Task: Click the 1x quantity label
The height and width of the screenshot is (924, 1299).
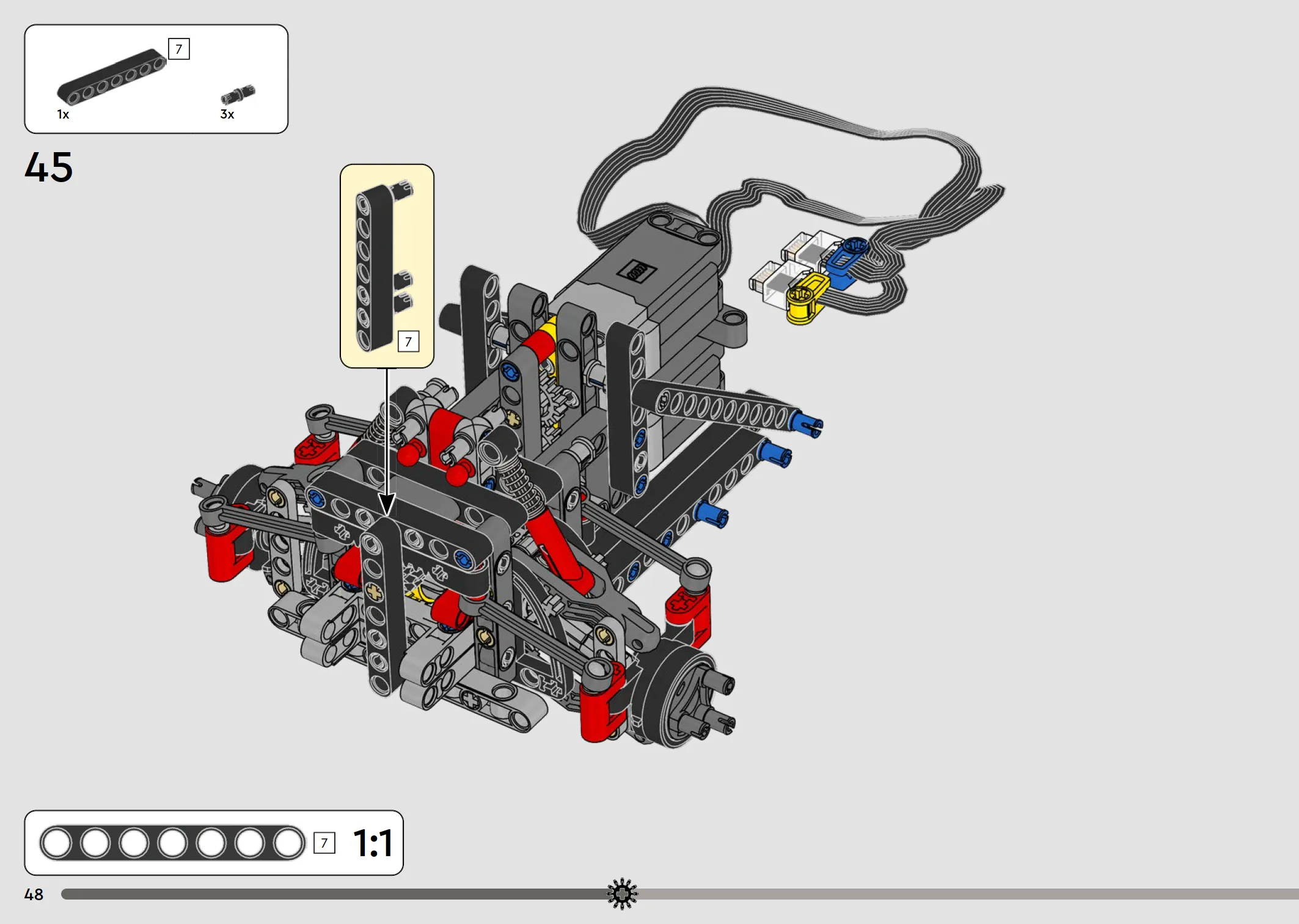Action: tap(63, 114)
